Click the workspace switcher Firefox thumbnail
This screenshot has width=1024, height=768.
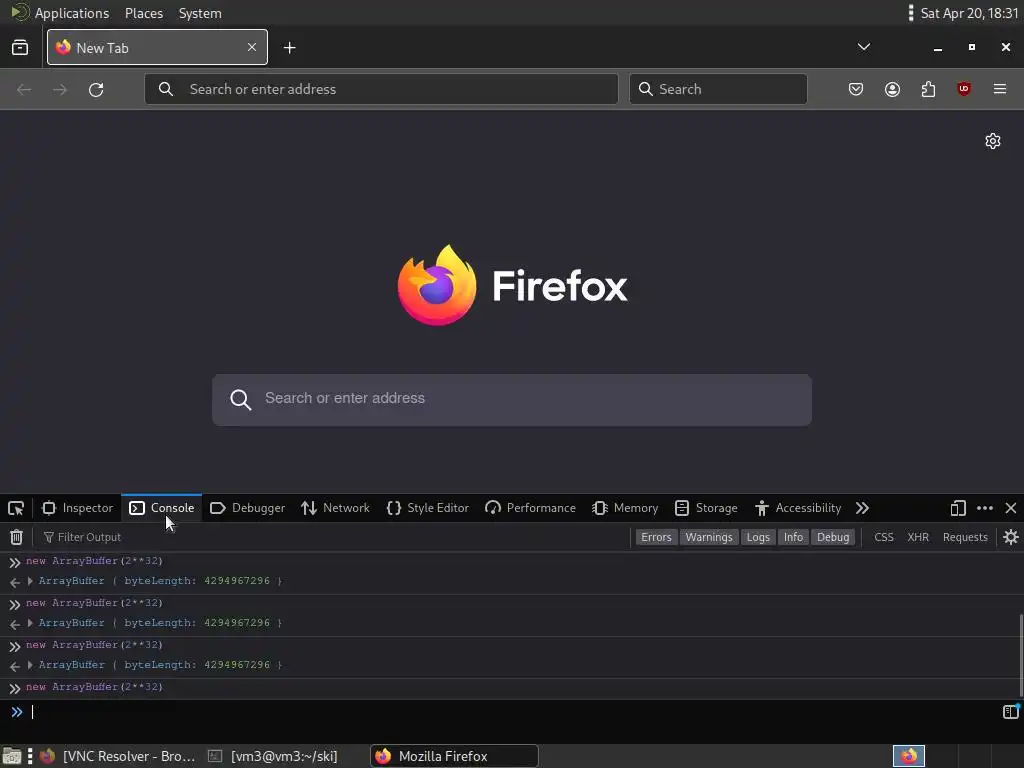[909, 756]
